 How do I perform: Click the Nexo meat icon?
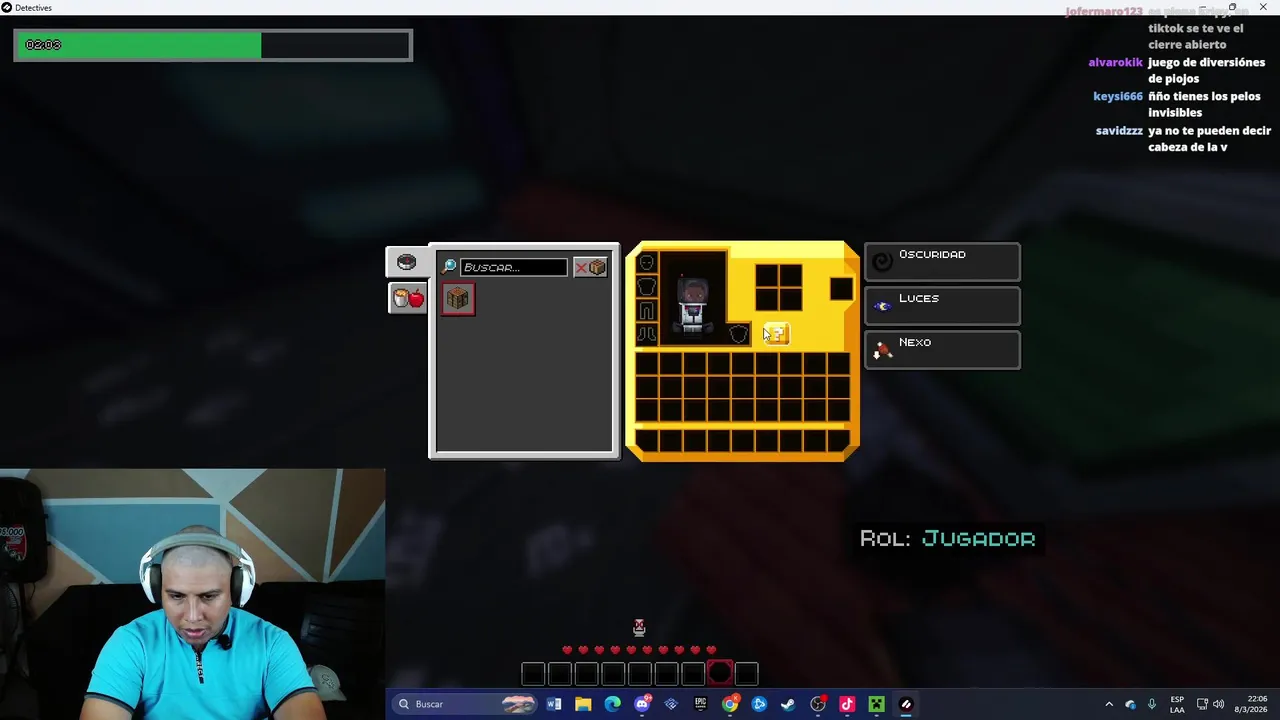[882, 350]
